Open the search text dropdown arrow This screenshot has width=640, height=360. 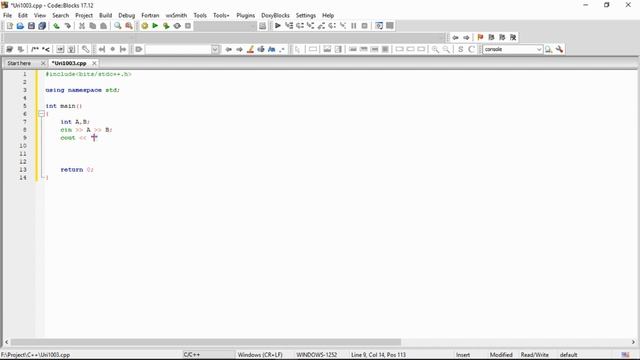coord(215,49)
